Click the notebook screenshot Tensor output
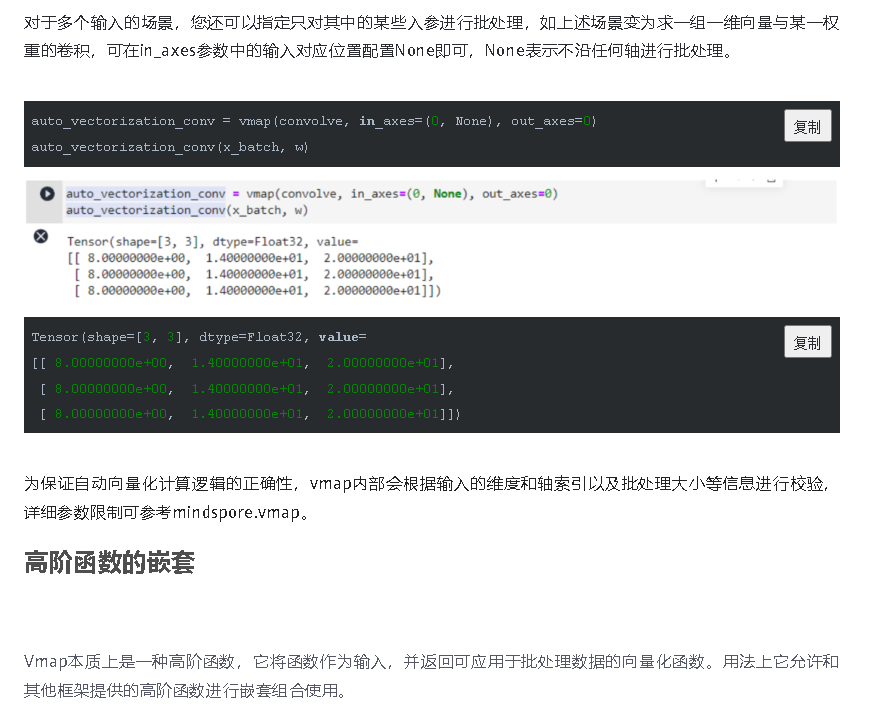This screenshot has width=871, height=704. [x=254, y=267]
